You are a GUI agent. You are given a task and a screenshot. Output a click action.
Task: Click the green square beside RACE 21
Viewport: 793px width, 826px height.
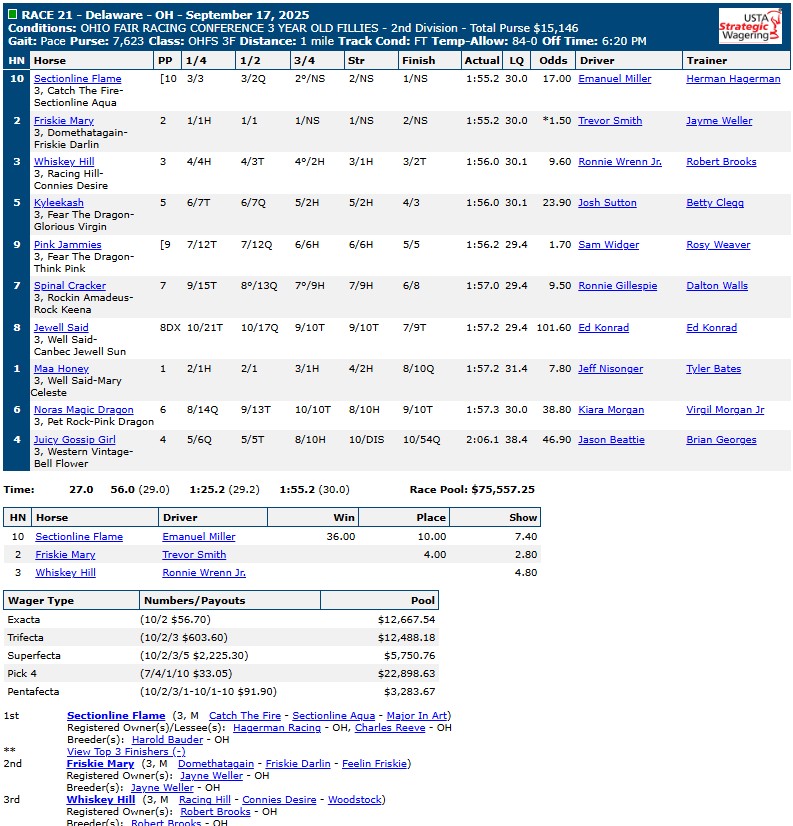pyautogui.click(x=12, y=16)
